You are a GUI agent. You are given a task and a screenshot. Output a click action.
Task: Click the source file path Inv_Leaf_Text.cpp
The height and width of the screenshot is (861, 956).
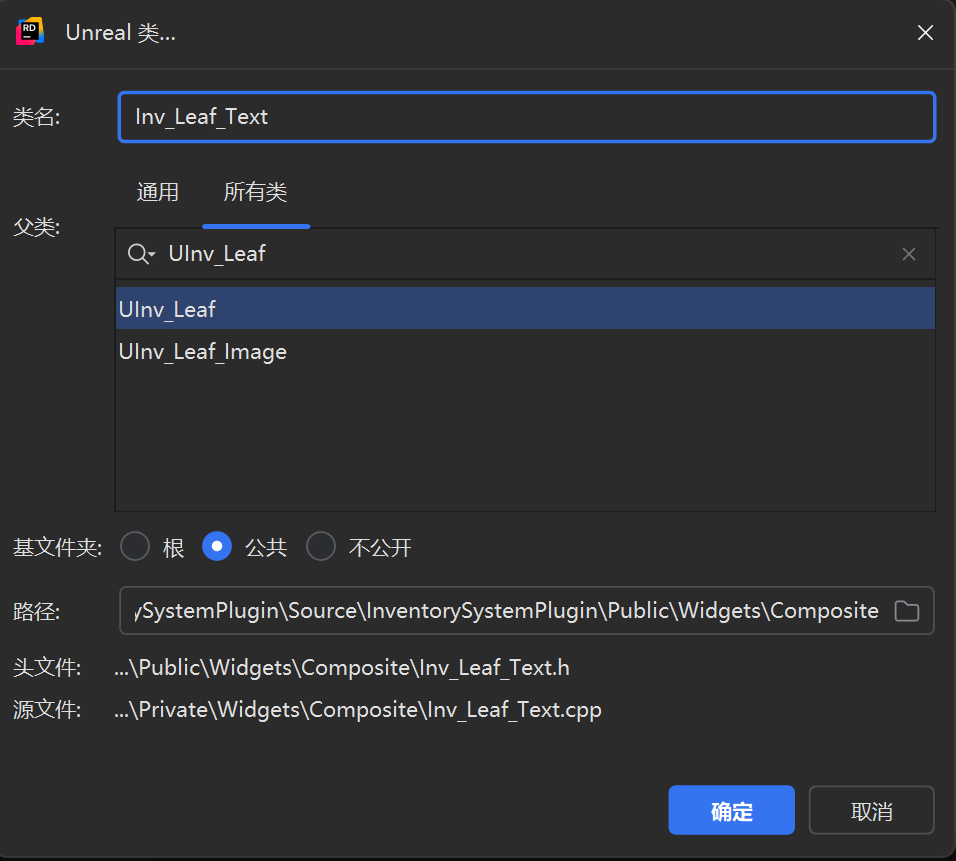coord(358,710)
